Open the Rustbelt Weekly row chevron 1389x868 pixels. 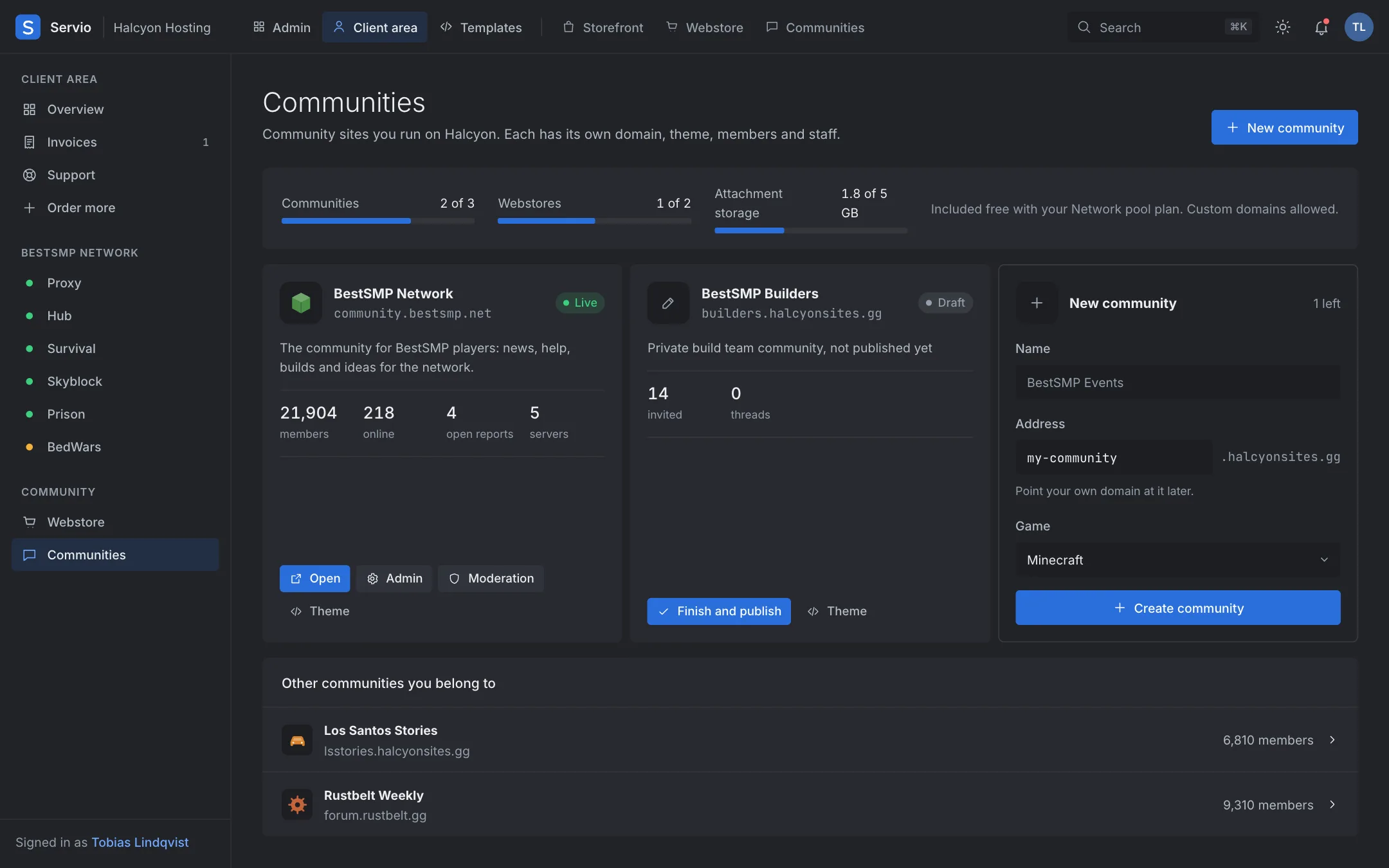pos(1332,804)
